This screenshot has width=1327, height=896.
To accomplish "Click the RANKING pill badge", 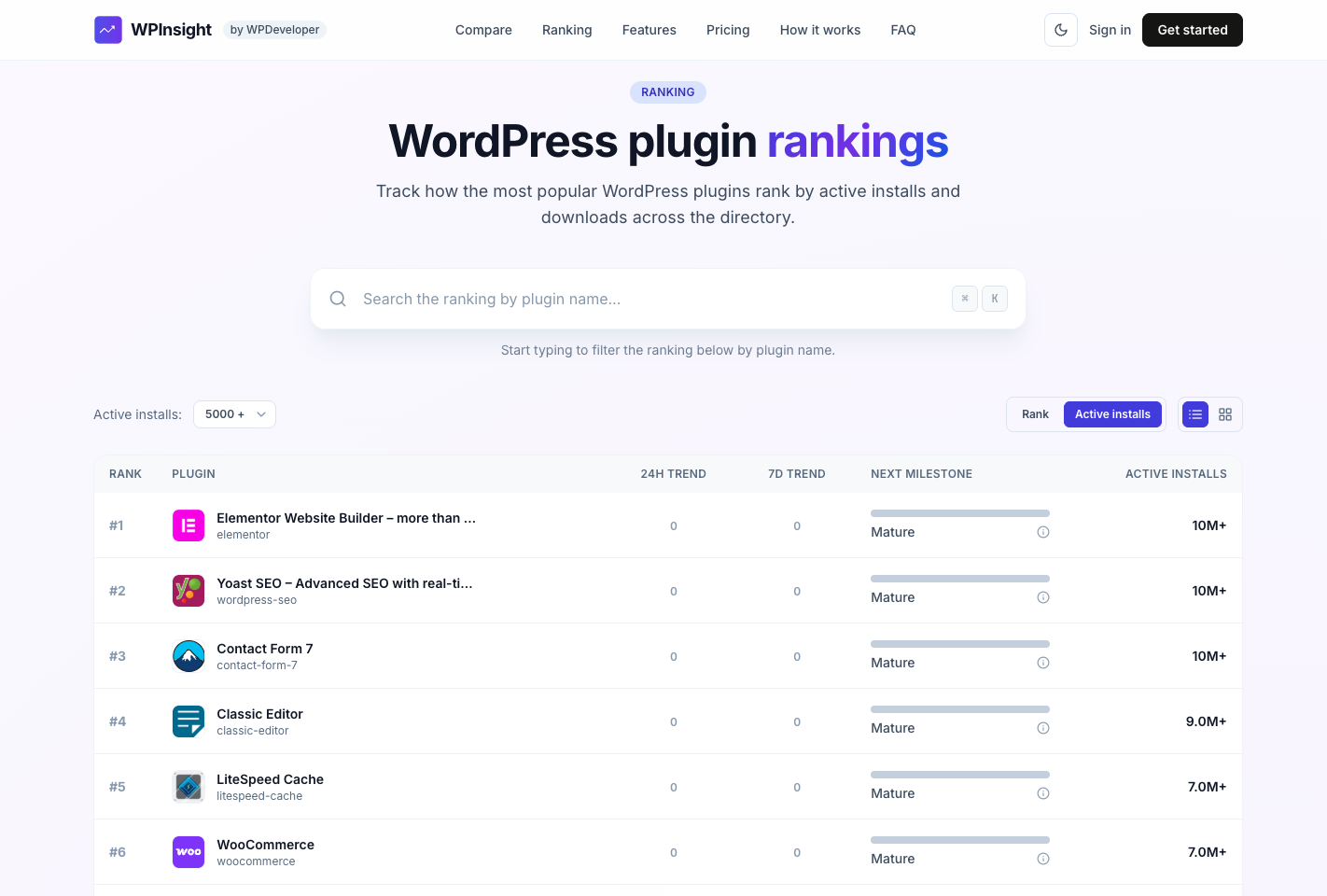I will point(668,92).
